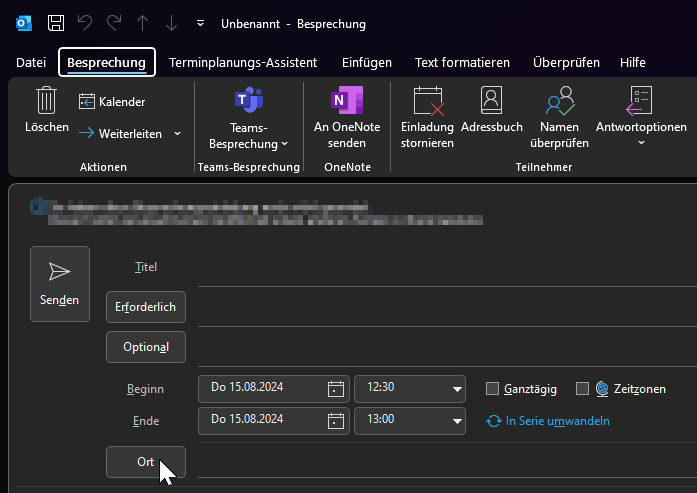This screenshot has height=493, width=697.
Task: Open the Antwortoptionen dropdown
Action: (x=641, y=143)
